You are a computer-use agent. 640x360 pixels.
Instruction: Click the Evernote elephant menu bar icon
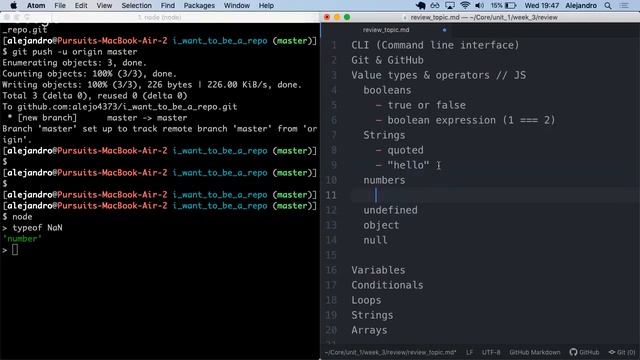pos(420,5)
